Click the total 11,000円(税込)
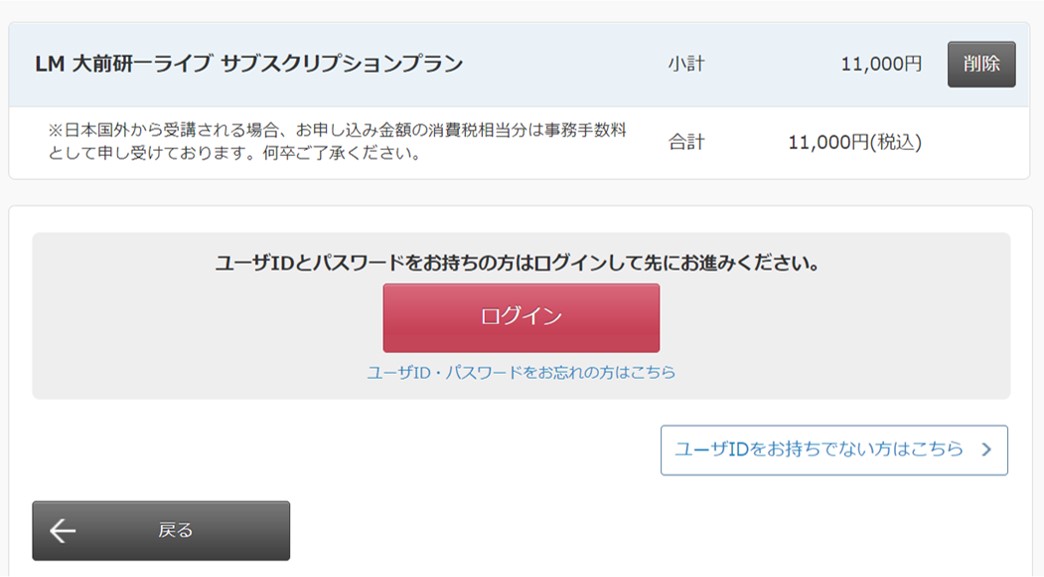 (x=855, y=142)
